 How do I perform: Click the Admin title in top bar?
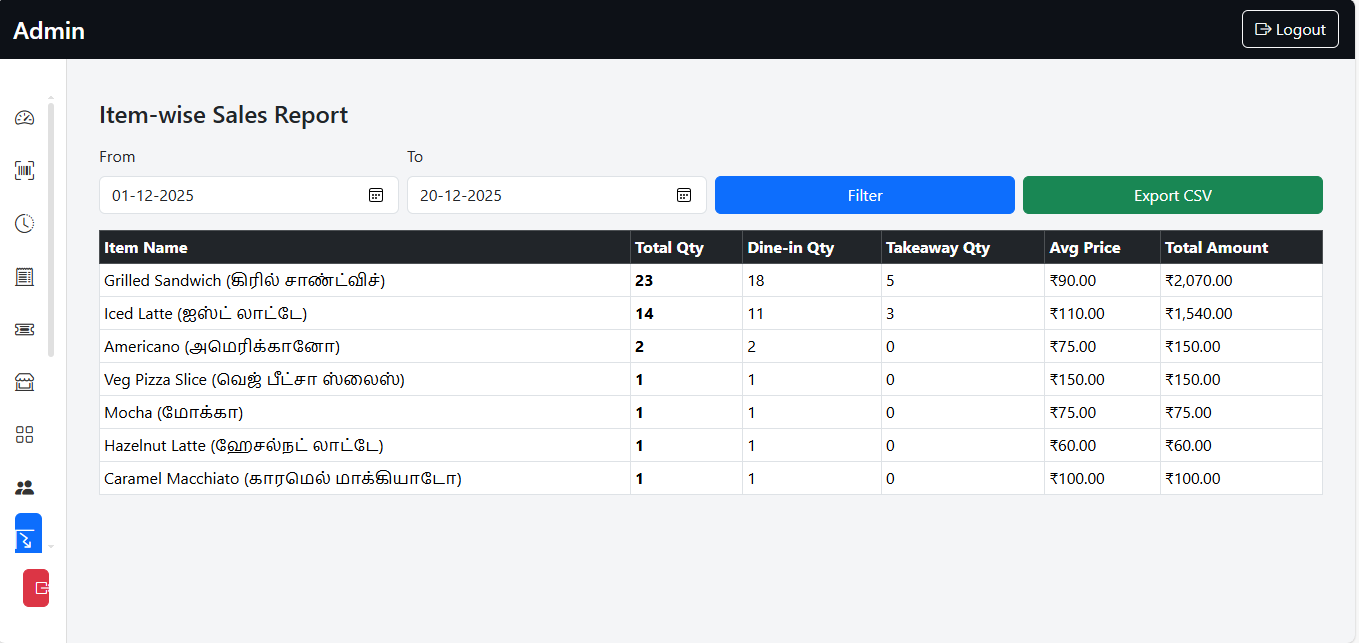coord(49,30)
